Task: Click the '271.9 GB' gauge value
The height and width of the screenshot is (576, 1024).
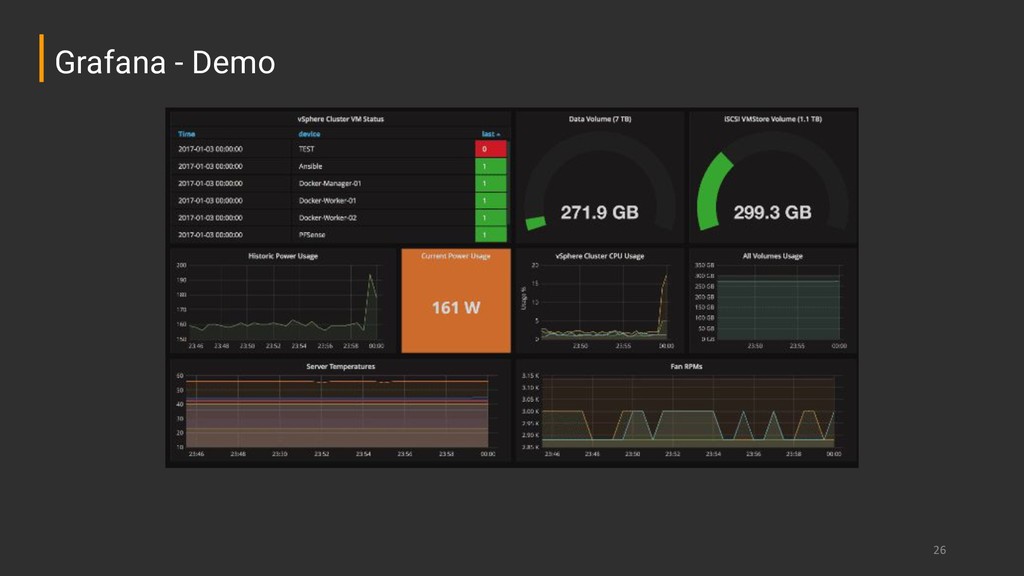Action: pos(600,212)
